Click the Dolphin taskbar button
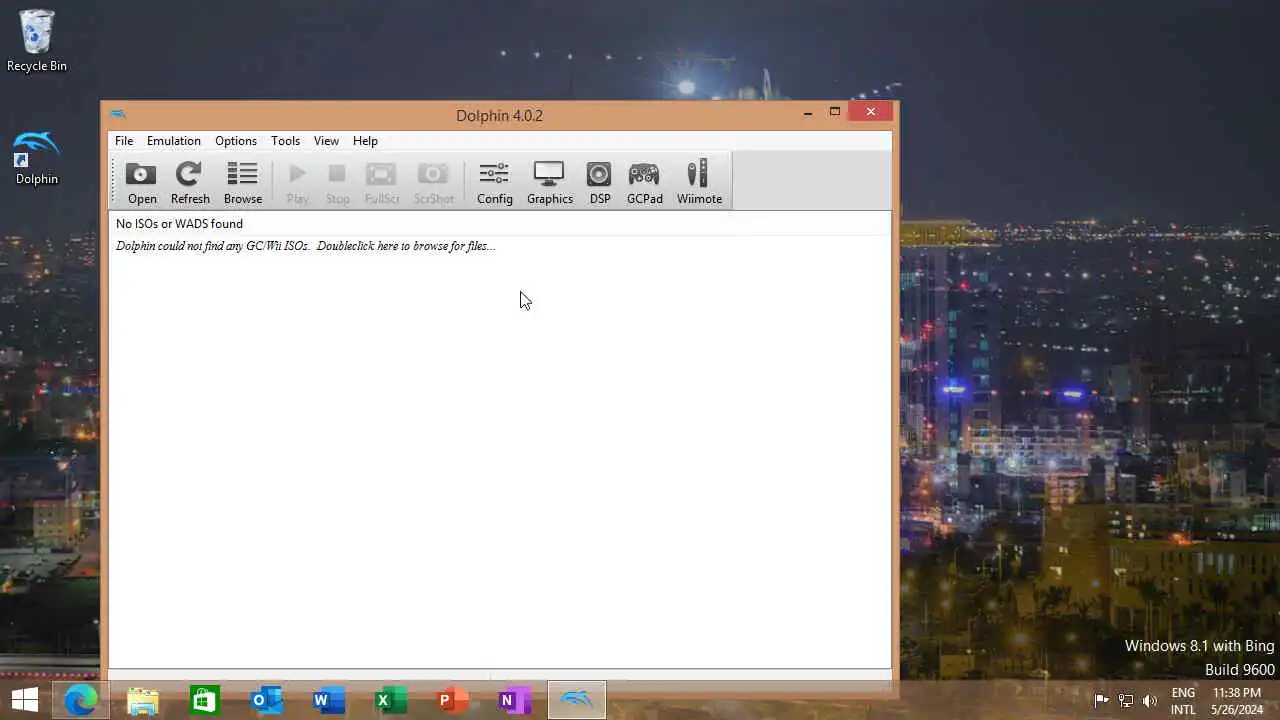Screen dimensions: 1280x720 [577, 700]
